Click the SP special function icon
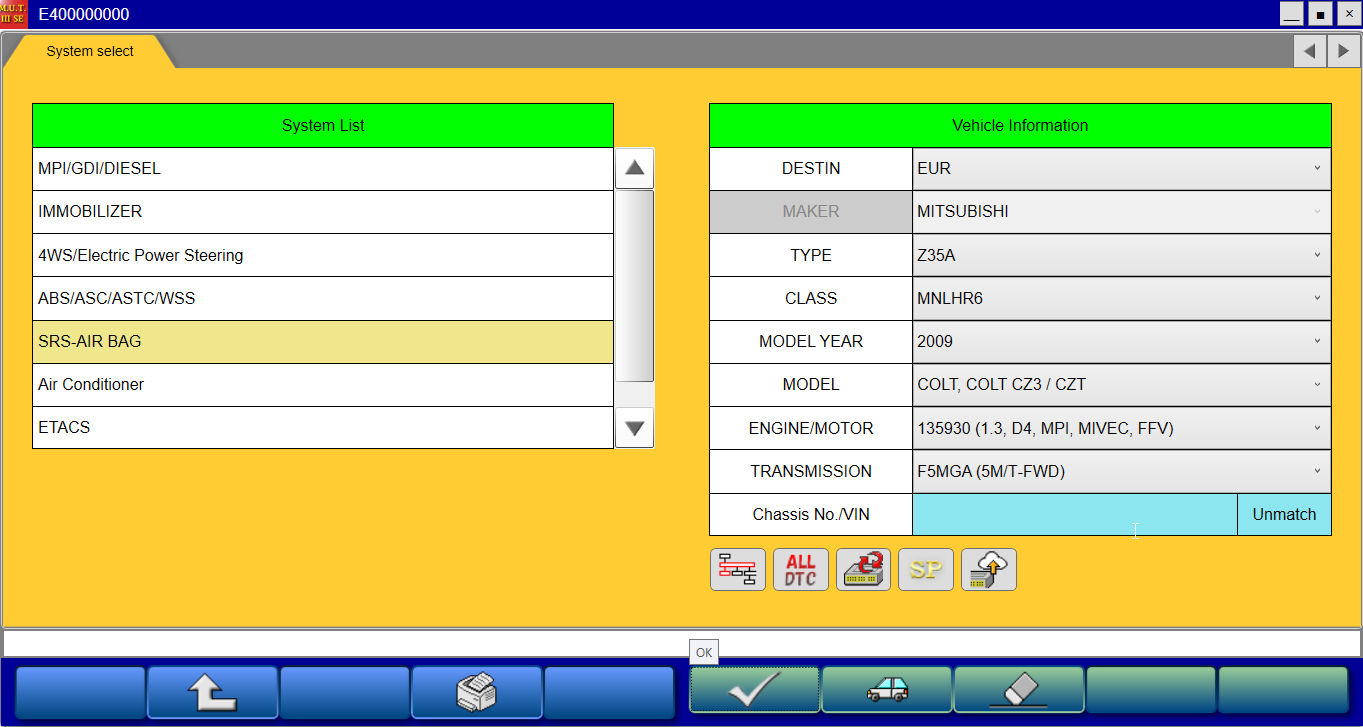1363x727 pixels. [x=926, y=570]
